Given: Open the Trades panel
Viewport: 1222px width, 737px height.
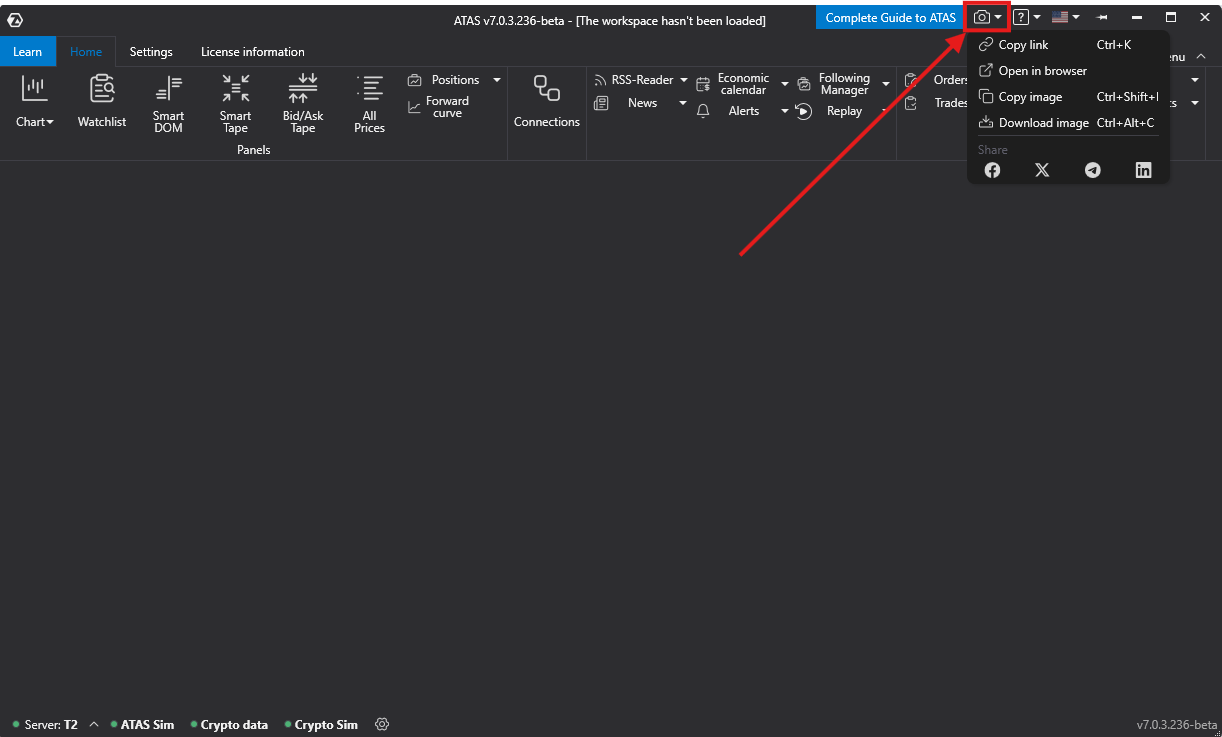Looking at the screenshot, I should [937, 103].
